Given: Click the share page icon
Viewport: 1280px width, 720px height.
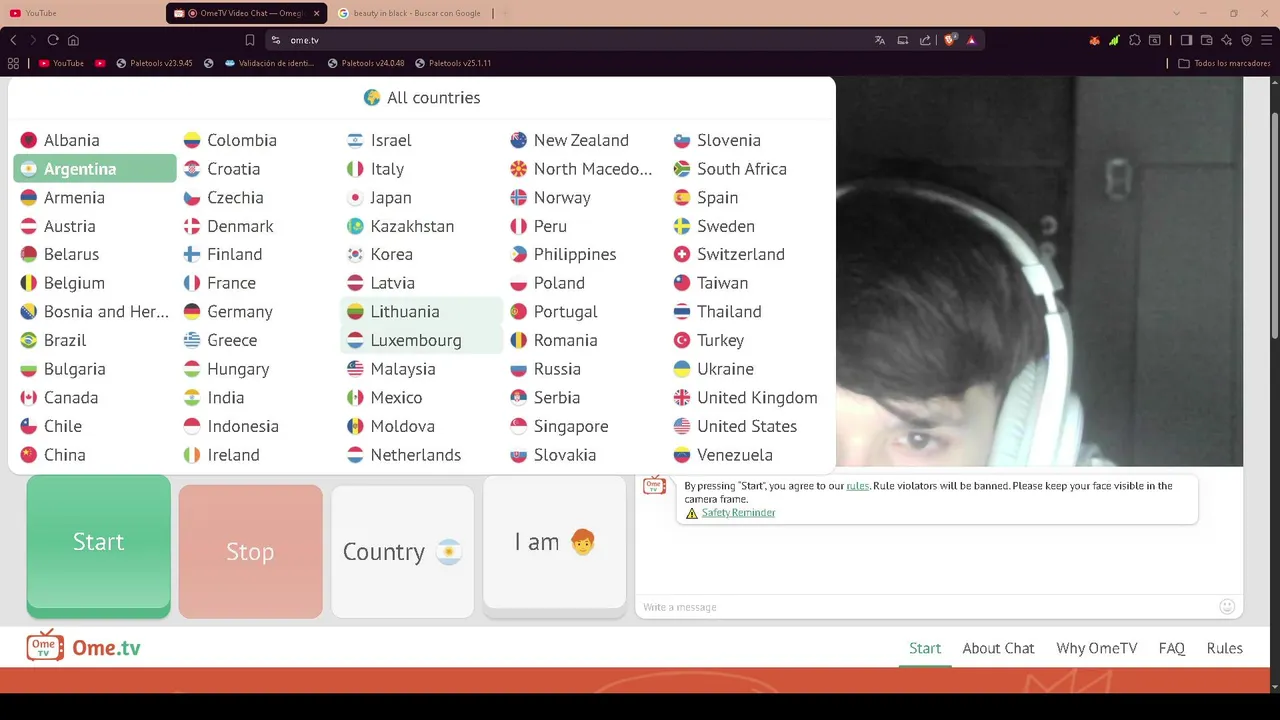Looking at the screenshot, I should (x=925, y=40).
